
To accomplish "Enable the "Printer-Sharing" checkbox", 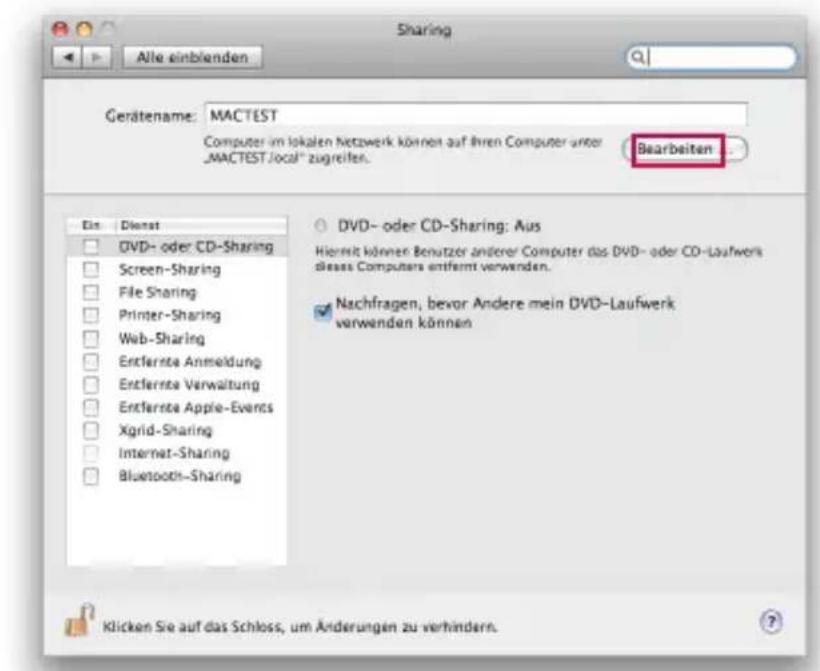I will pyautogui.click(x=91, y=315).
